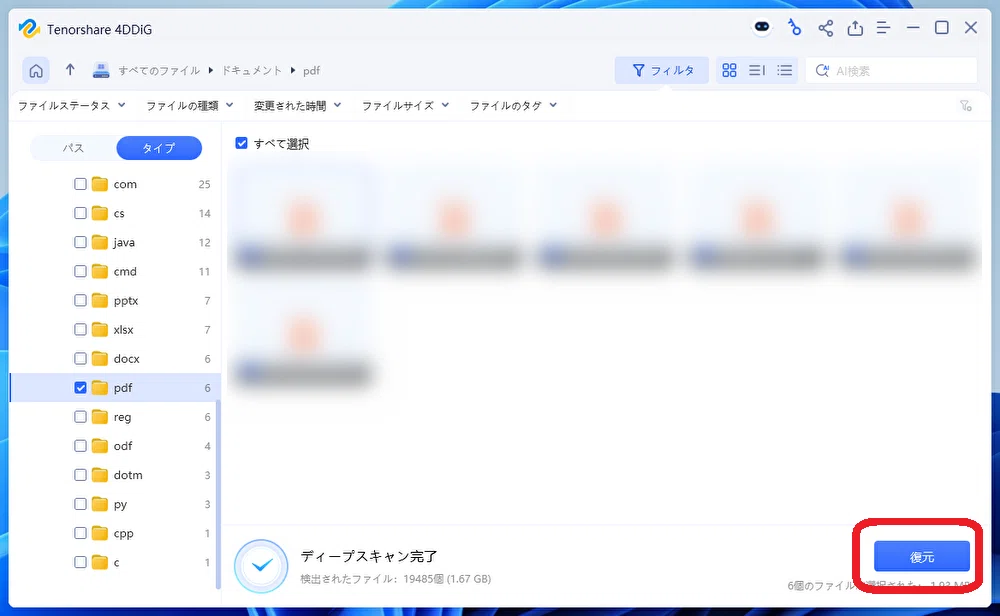Click the docx folder icon
This screenshot has height=616, width=1000.
pyautogui.click(x=99, y=358)
